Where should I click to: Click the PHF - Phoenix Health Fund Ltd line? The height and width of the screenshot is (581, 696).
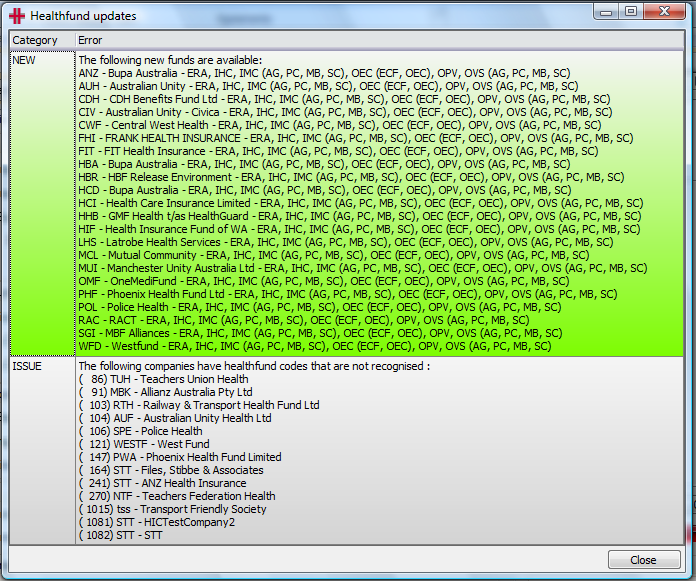[348, 294]
